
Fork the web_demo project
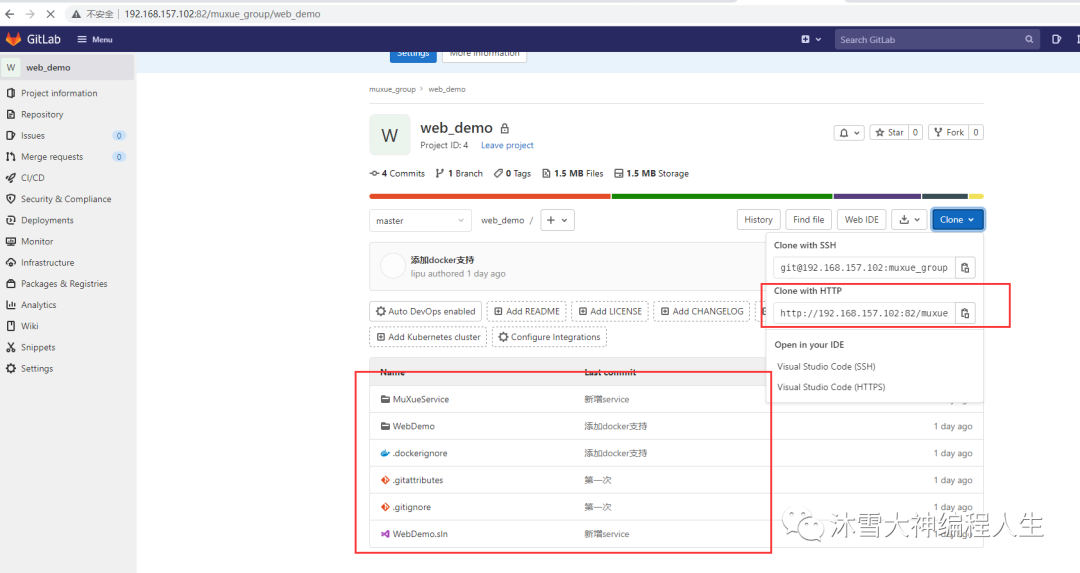point(948,132)
